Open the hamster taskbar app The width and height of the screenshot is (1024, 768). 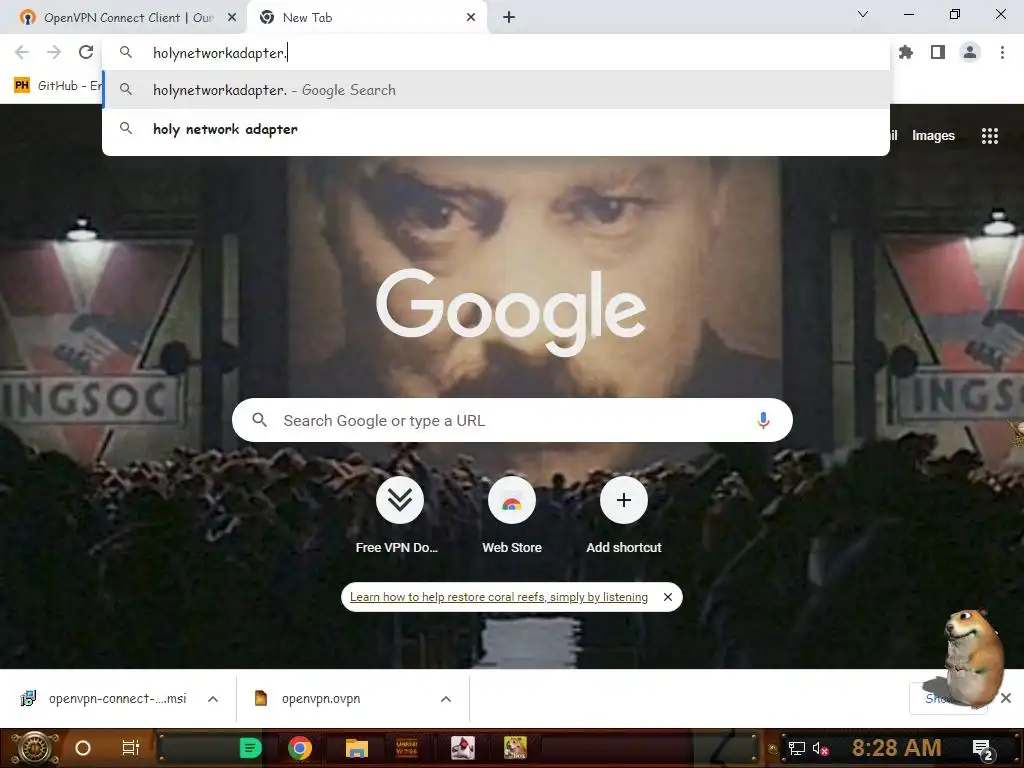[515, 748]
